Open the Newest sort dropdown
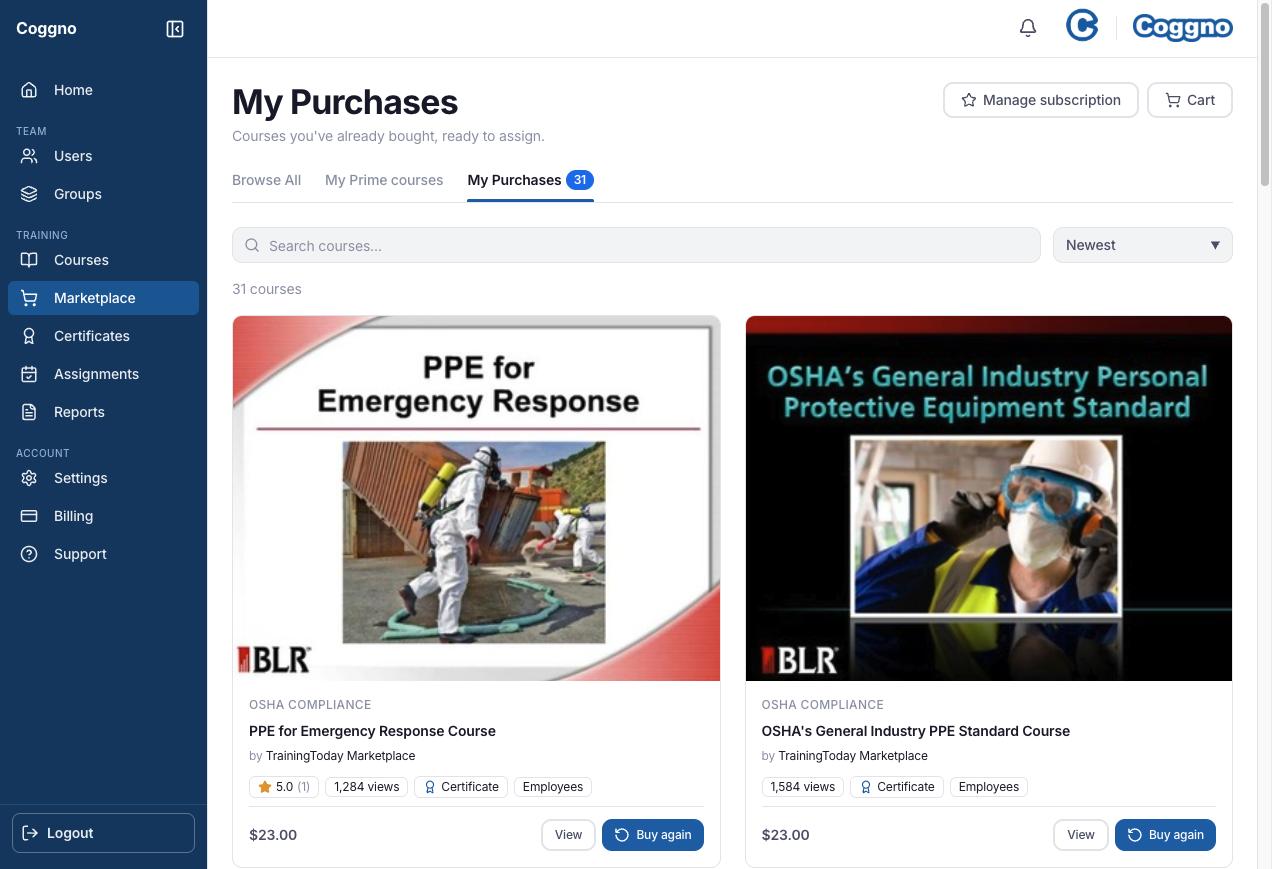Screen dimensions: 1272x869 pyautogui.click(x=1142, y=245)
